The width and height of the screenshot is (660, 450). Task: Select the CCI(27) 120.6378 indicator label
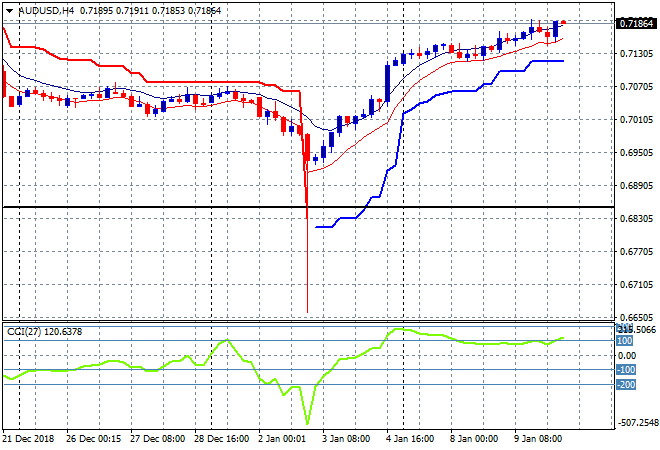click(45, 332)
